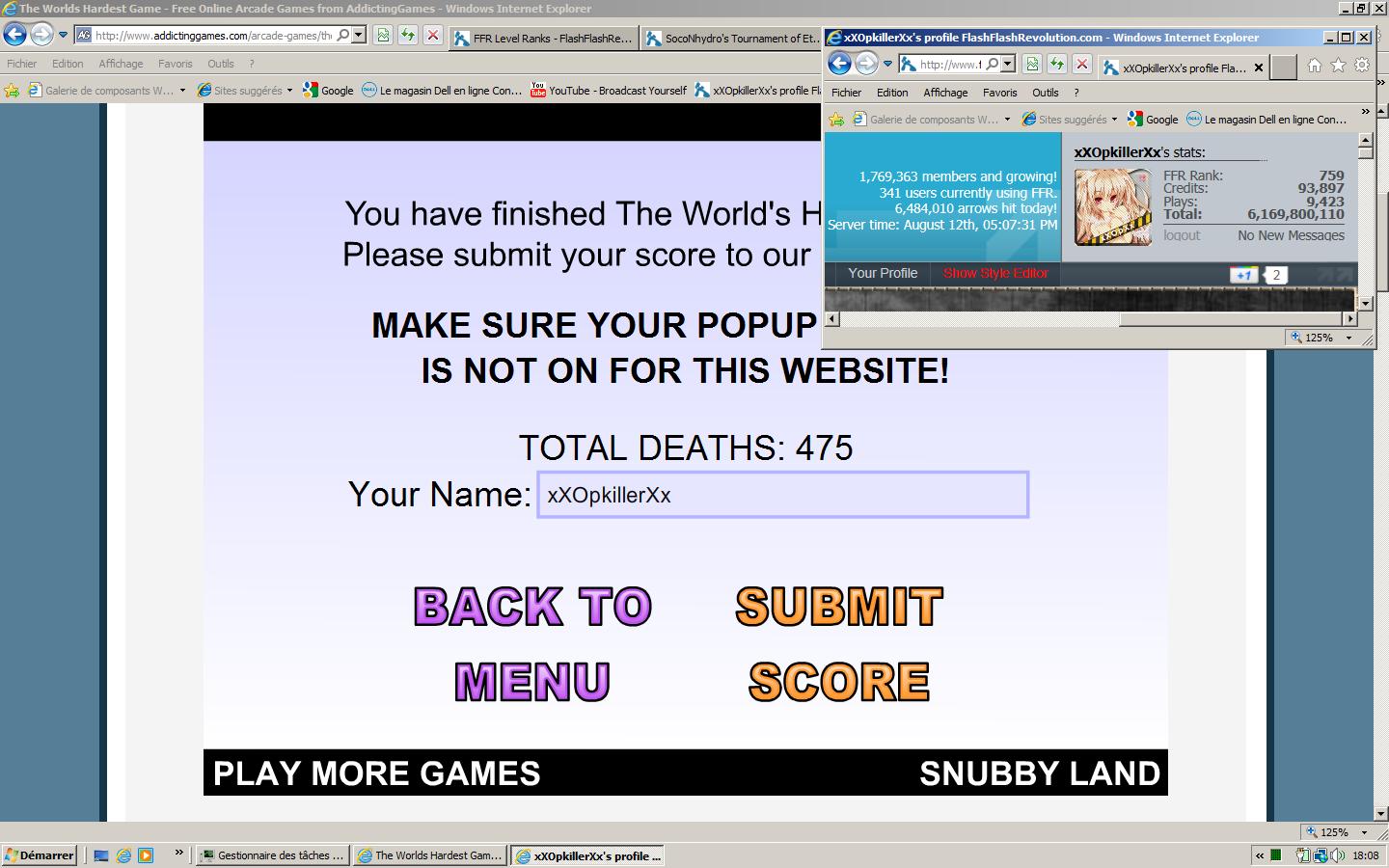
Task: Click SNUBBY LAND link
Action: point(1040,773)
